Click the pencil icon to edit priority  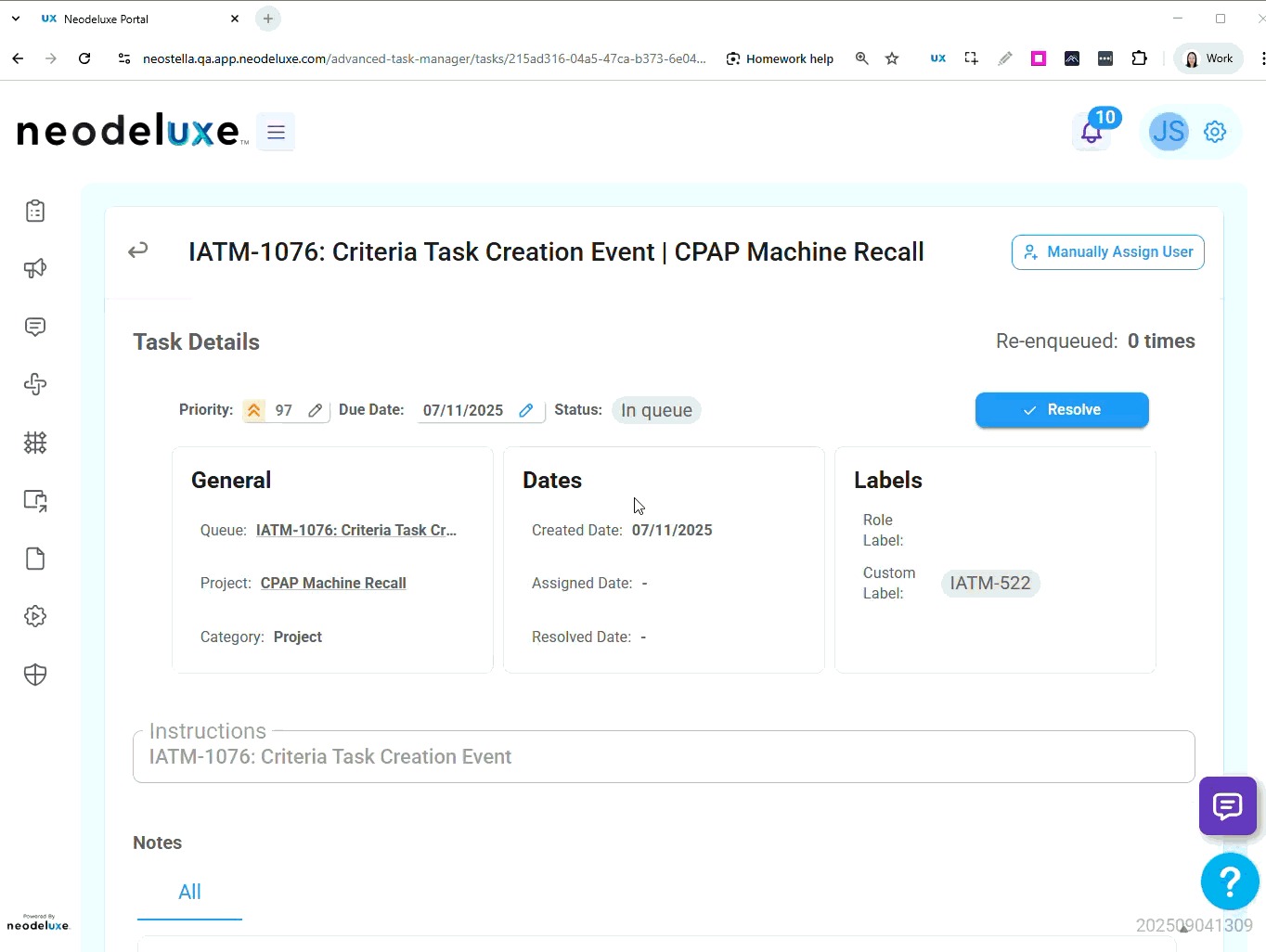pyautogui.click(x=315, y=410)
